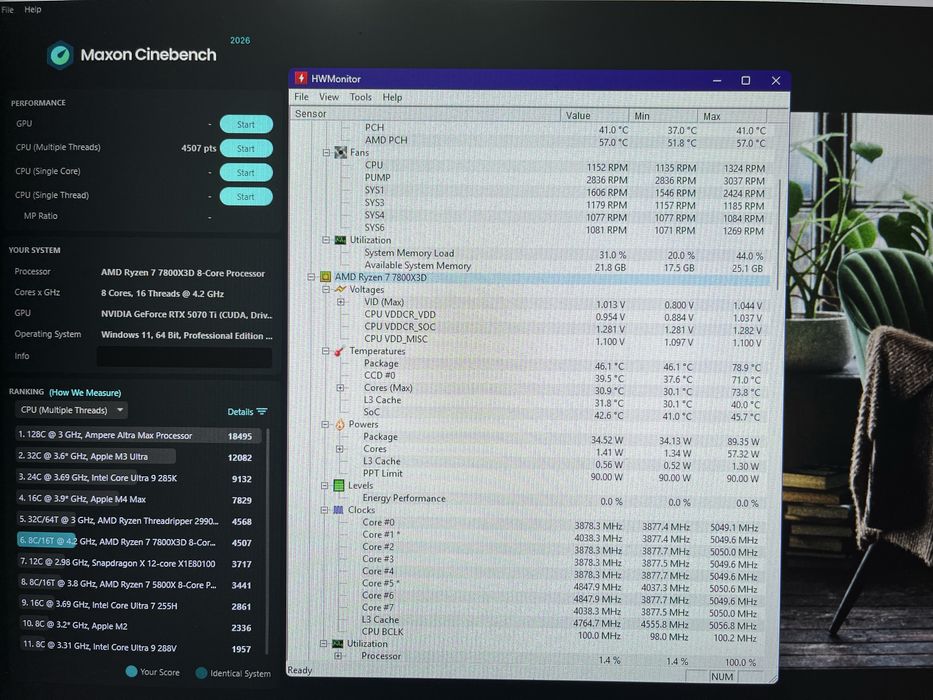Collapse the Fans group in HWMonitor
This screenshot has height=700, width=933.
tap(326, 153)
